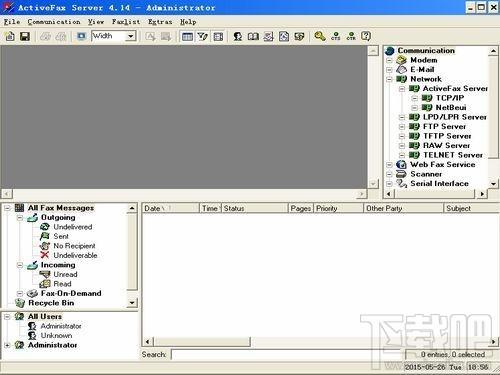This screenshot has width=500, height=375.
Task: Click the user head silhouette toolbar icon
Action: (x=237, y=36)
